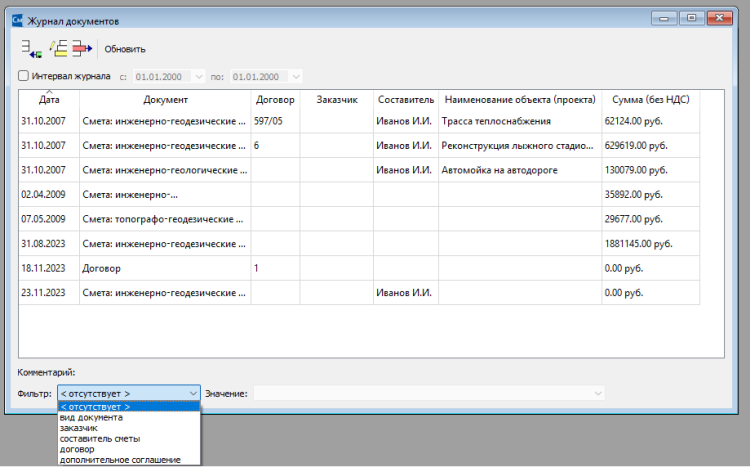Open the start date 'с:' dropdown
The image size is (750, 467).
point(198,76)
